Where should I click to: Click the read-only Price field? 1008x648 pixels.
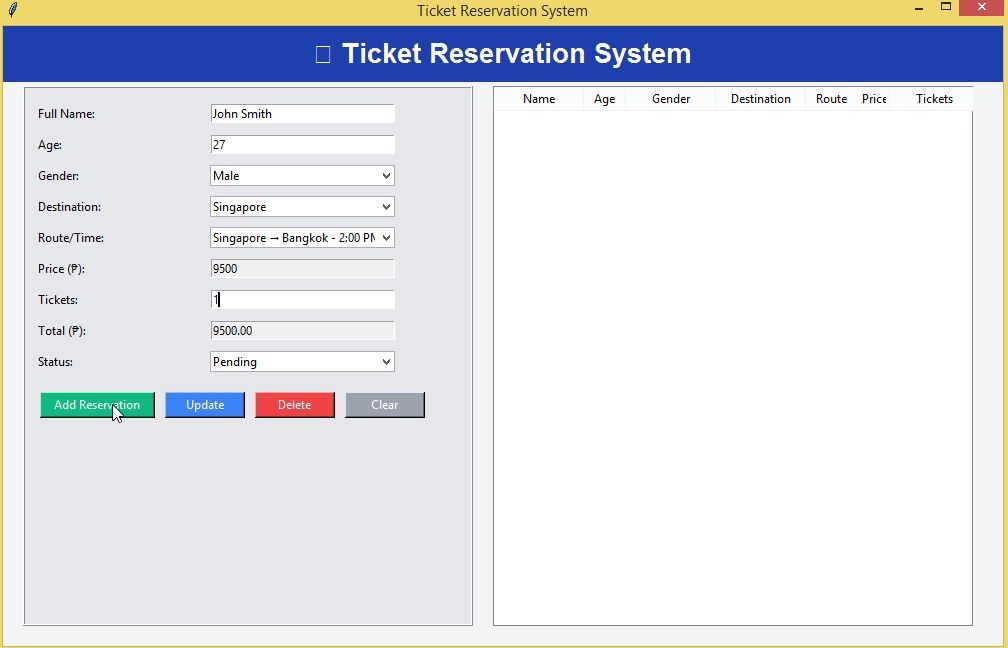click(302, 269)
